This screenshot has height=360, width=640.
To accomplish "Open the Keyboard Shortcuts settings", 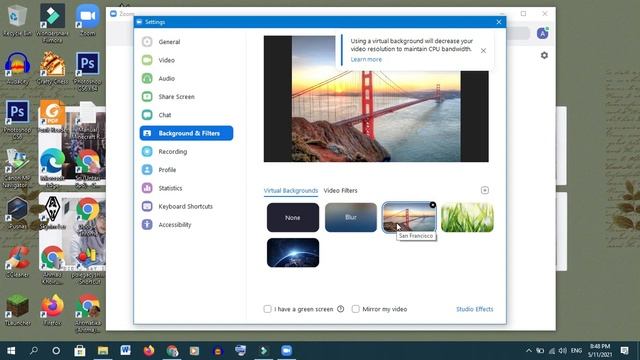I will [x=186, y=207].
